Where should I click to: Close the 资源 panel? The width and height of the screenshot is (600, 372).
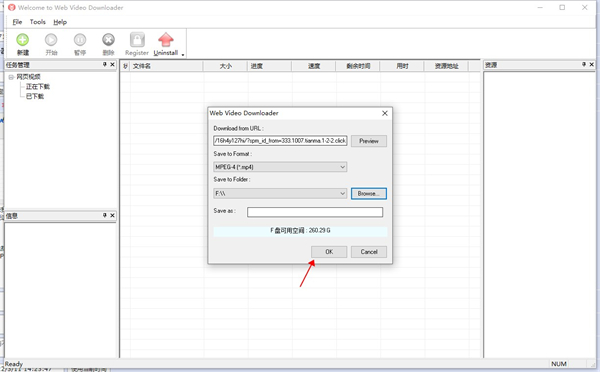592,64
